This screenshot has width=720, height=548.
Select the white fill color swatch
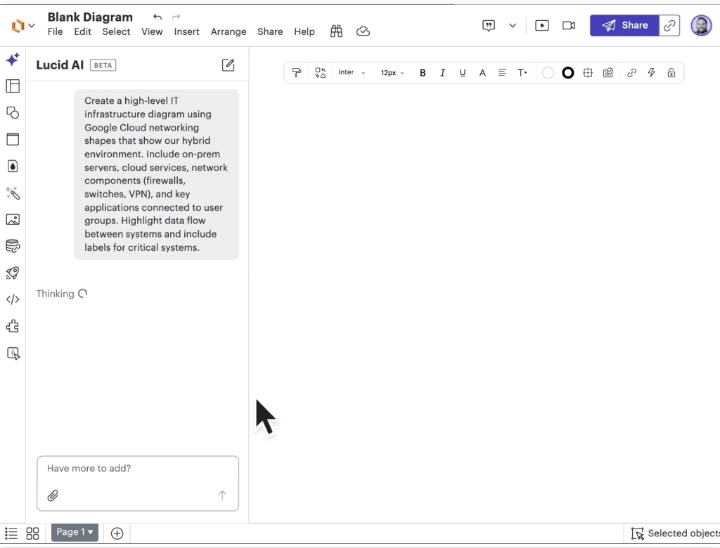click(548, 73)
